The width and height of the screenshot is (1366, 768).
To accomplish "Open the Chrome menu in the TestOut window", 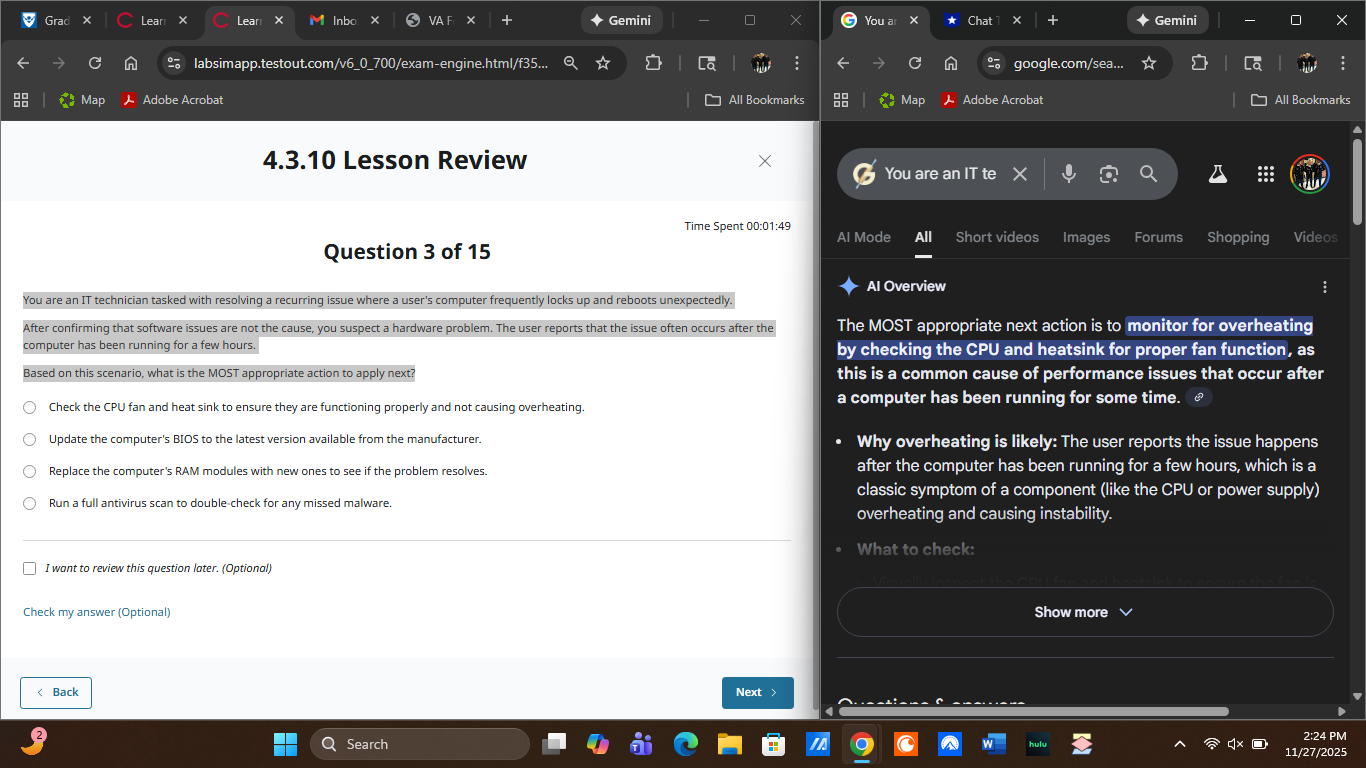I will (x=797, y=63).
